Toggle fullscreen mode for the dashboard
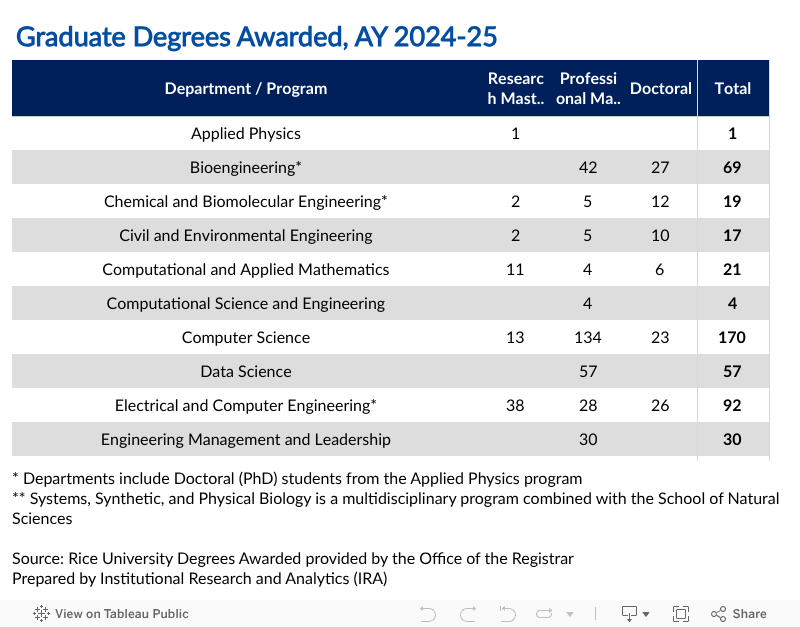The width and height of the screenshot is (800, 627). pyautogui.click(x=680, y=613)
